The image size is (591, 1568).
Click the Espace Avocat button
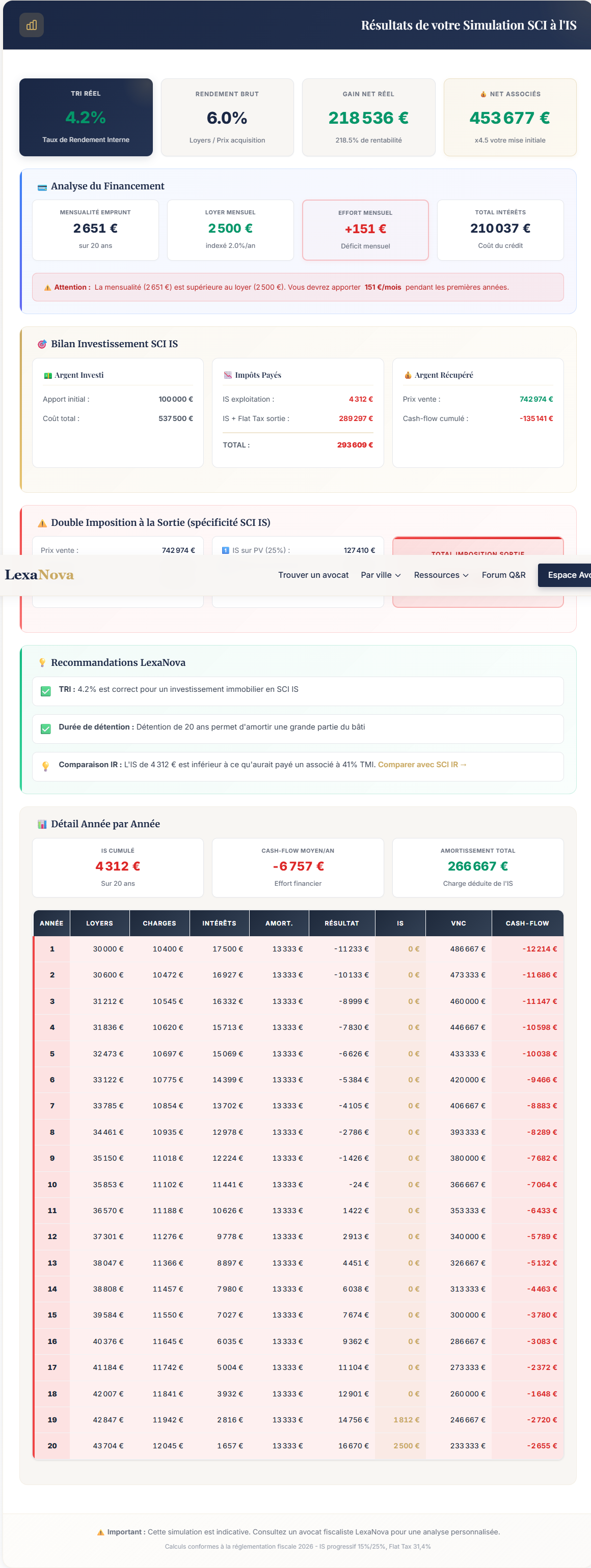pos(565,575)
